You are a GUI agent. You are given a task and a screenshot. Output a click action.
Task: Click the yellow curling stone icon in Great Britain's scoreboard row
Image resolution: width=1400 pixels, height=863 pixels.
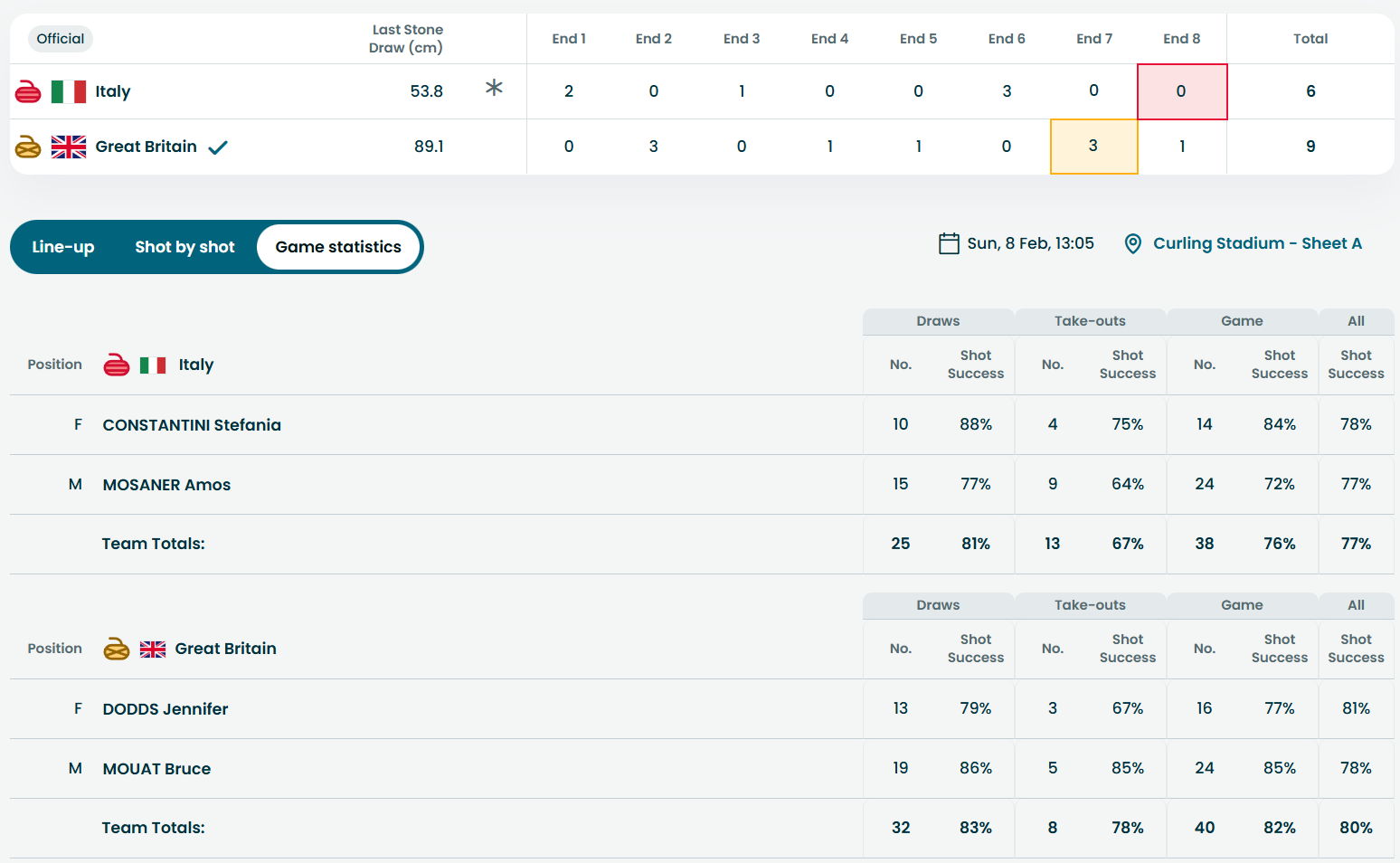tap(28, 147)
